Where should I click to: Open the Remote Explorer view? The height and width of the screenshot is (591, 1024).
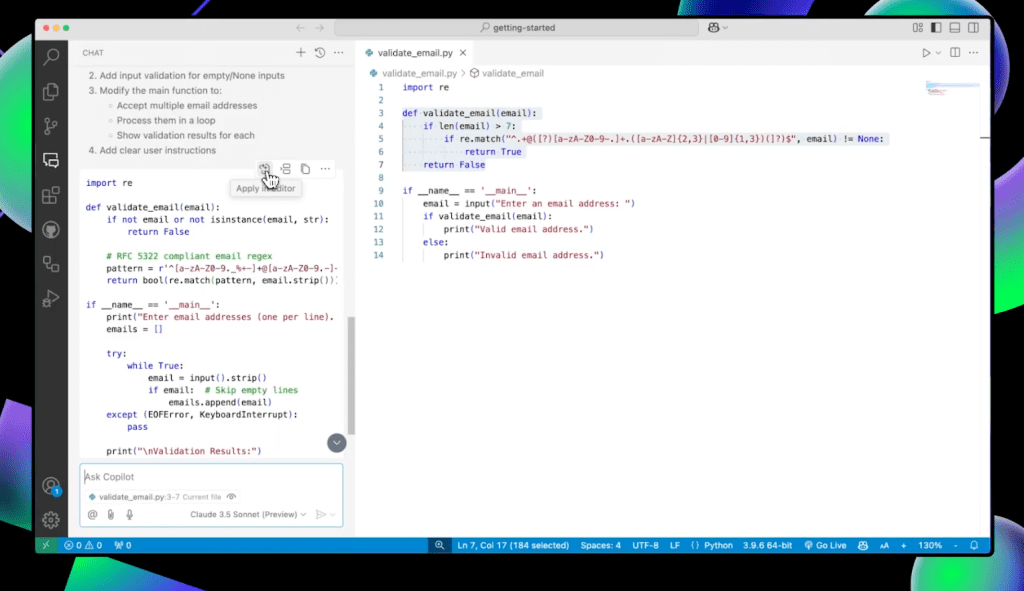[51, 264]
